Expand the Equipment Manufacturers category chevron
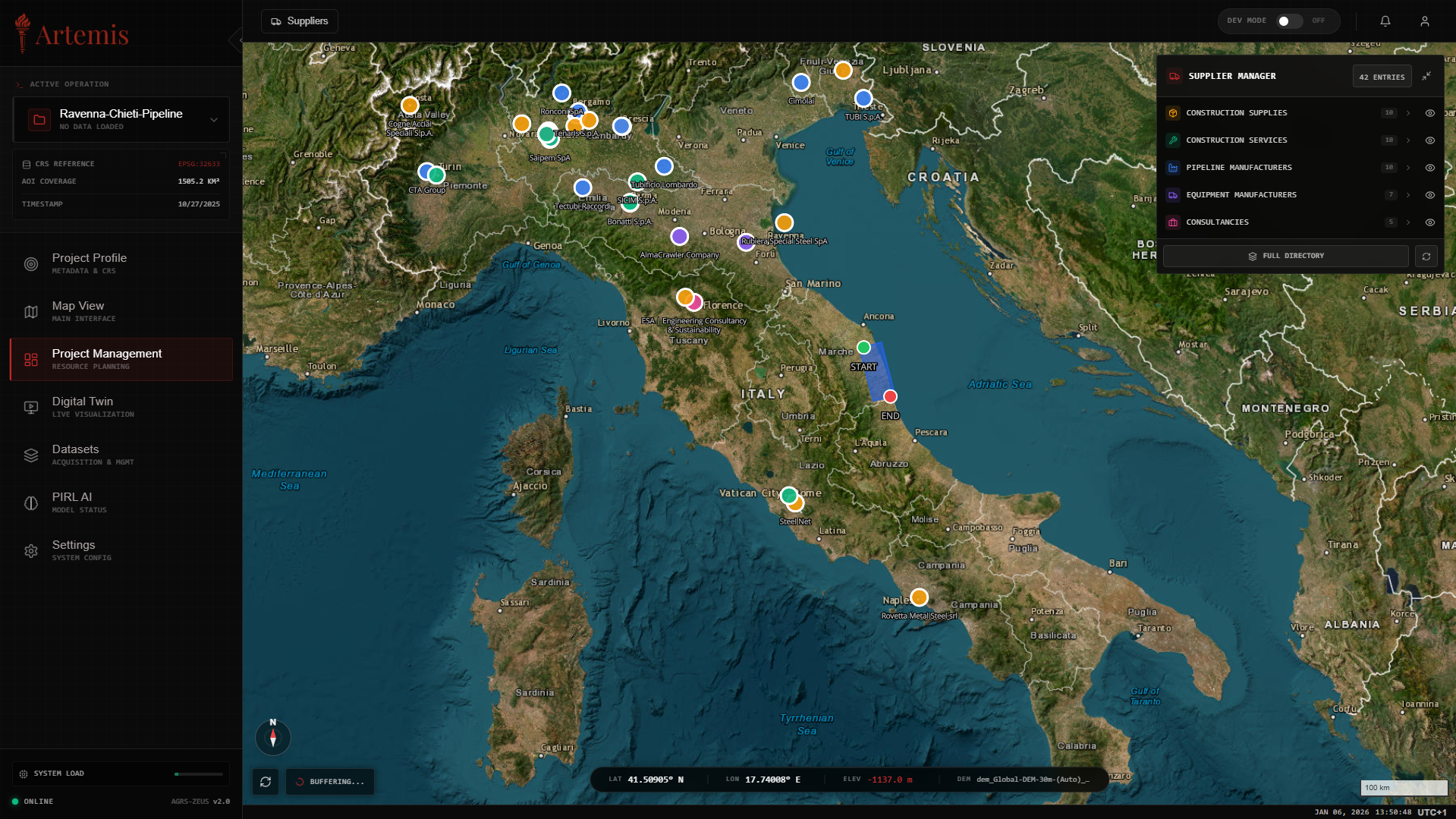Image resolution: width=1456 pixels, height=819 pixels. (1408, 195)
